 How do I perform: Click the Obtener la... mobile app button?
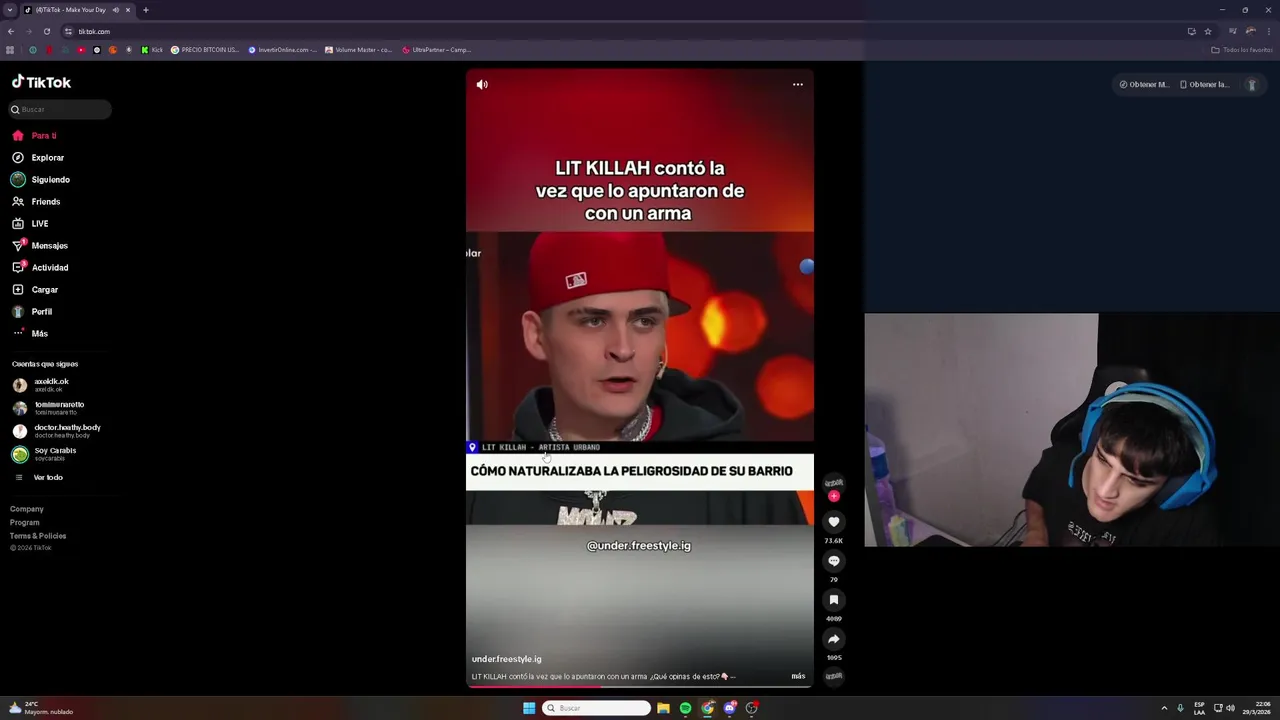pos(1204,84)
